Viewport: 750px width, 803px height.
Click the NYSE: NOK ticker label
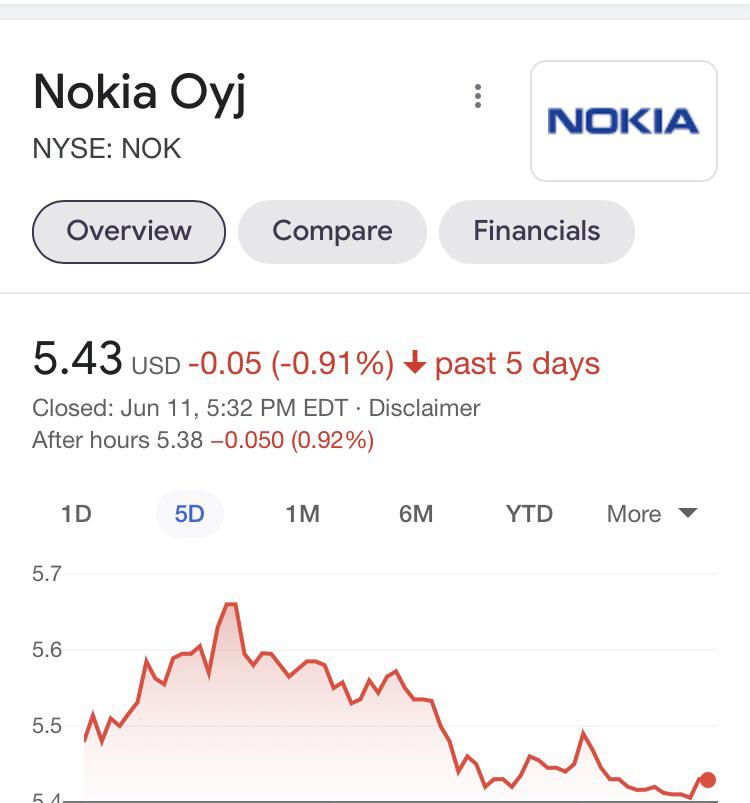coord(105,150)
